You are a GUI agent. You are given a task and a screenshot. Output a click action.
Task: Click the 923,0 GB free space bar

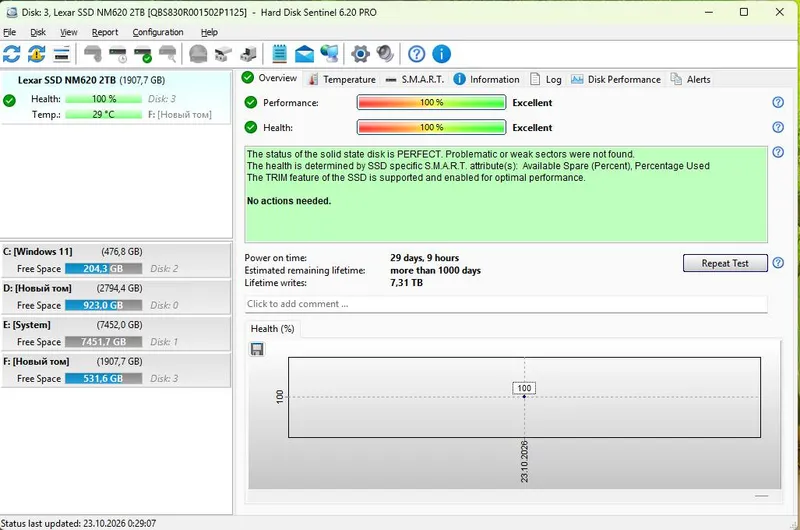(x=104, y=306)
